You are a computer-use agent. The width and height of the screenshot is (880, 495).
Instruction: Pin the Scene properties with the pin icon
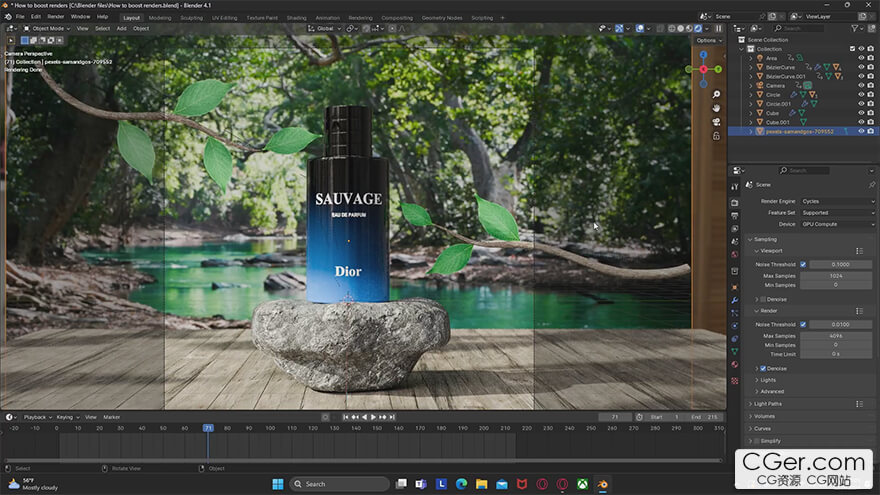pyautogui.click(x=872, y=185)
